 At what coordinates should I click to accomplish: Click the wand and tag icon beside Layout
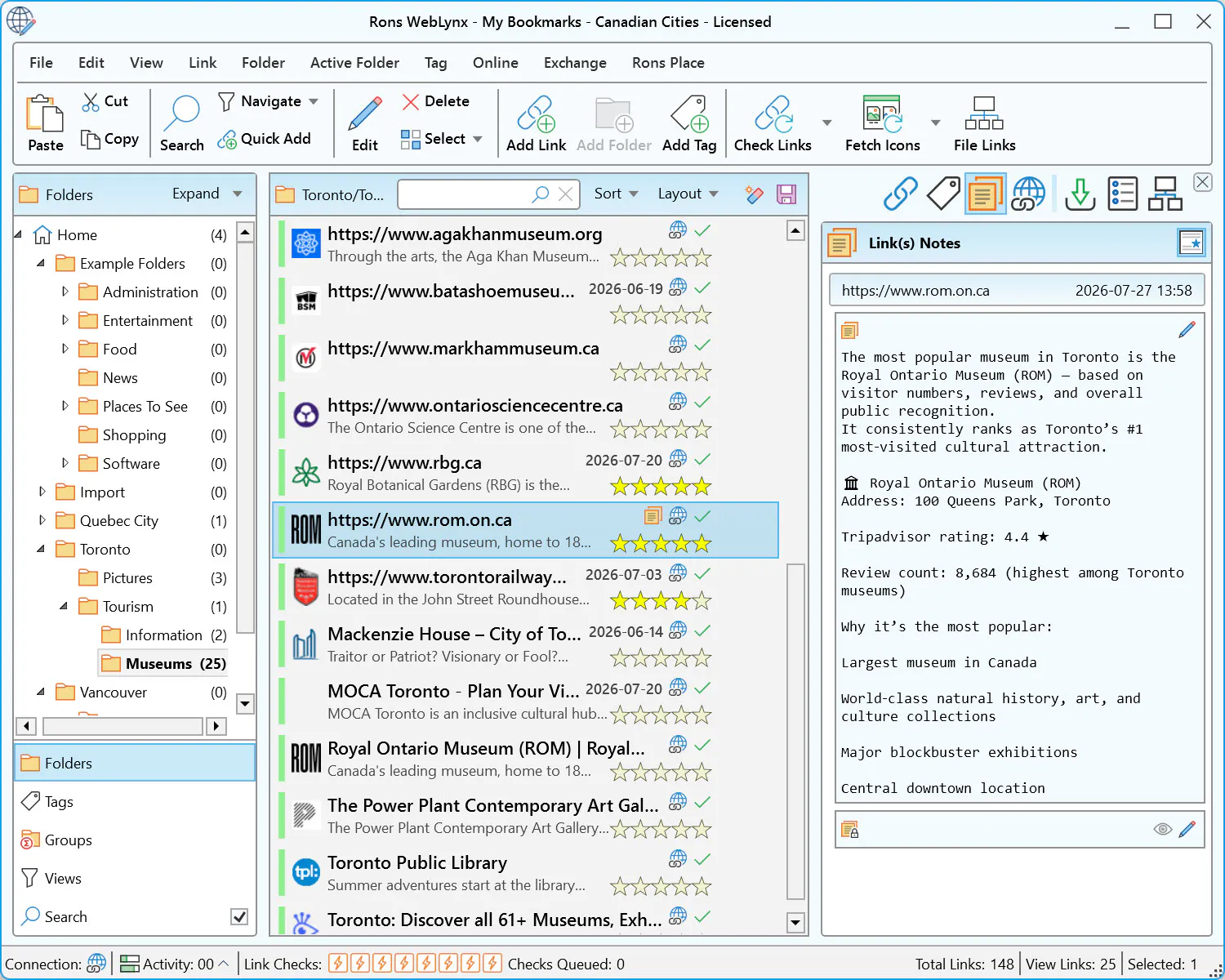click(x=754, y=194)
